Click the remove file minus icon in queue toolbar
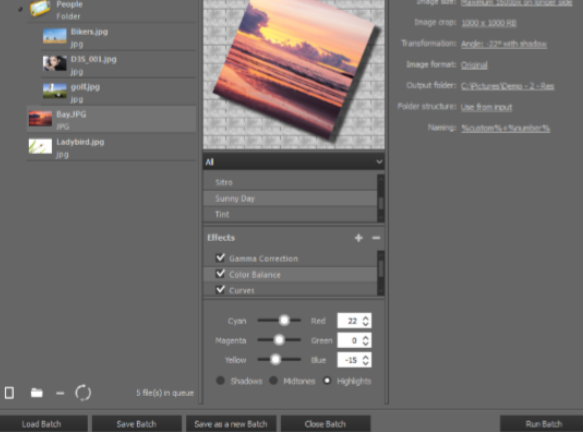Screen dimensions: 583x432 60,393
